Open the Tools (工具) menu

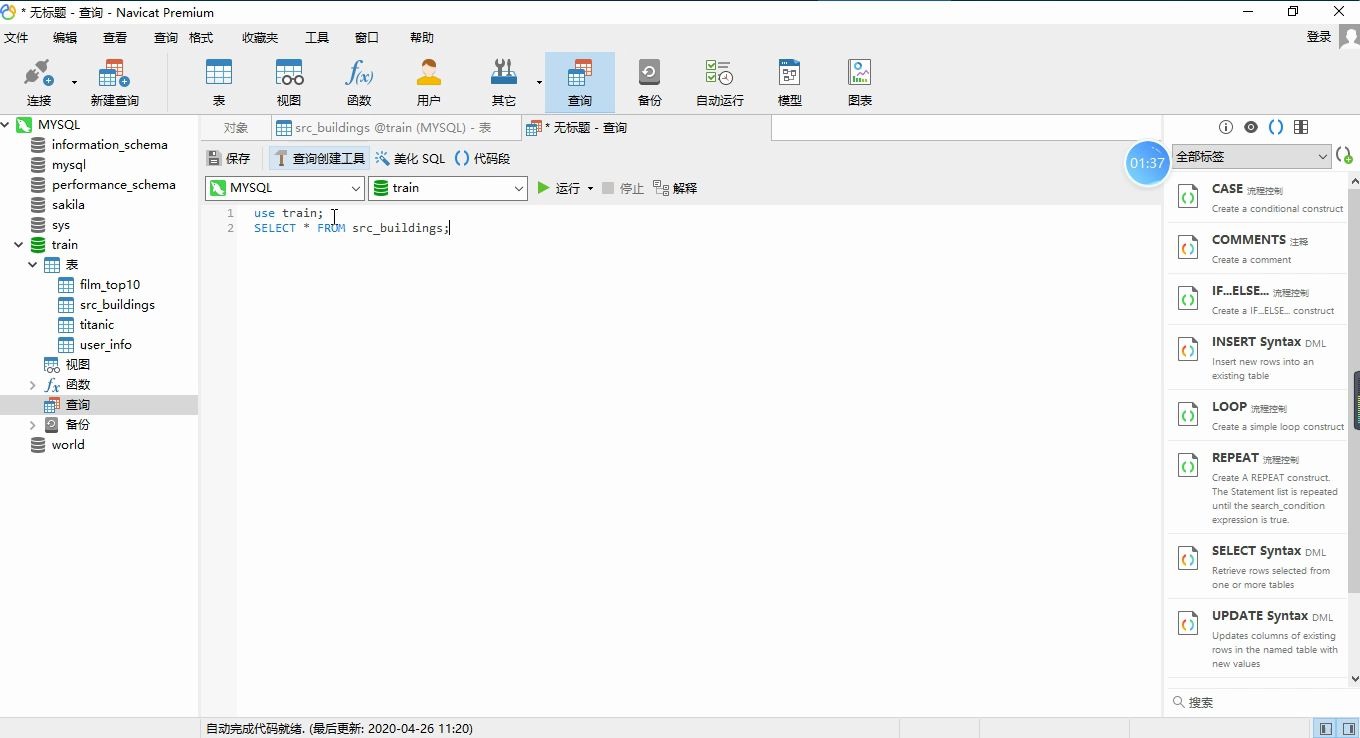pos(317,37)
